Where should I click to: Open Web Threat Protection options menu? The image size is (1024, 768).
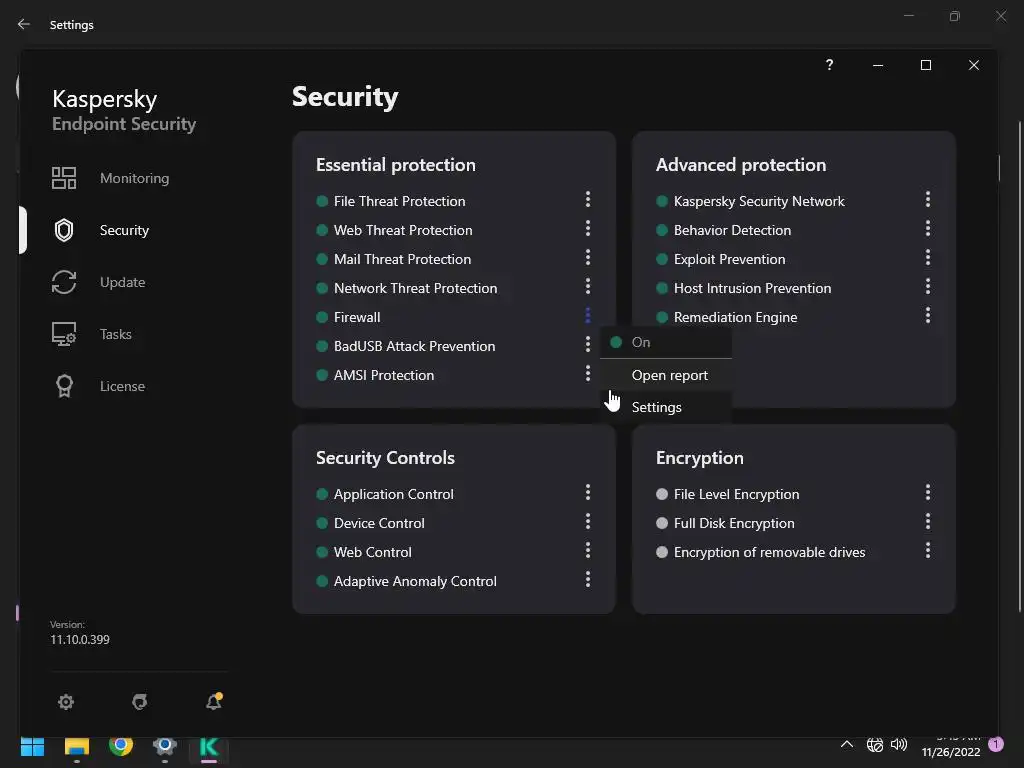pos(588,228)
